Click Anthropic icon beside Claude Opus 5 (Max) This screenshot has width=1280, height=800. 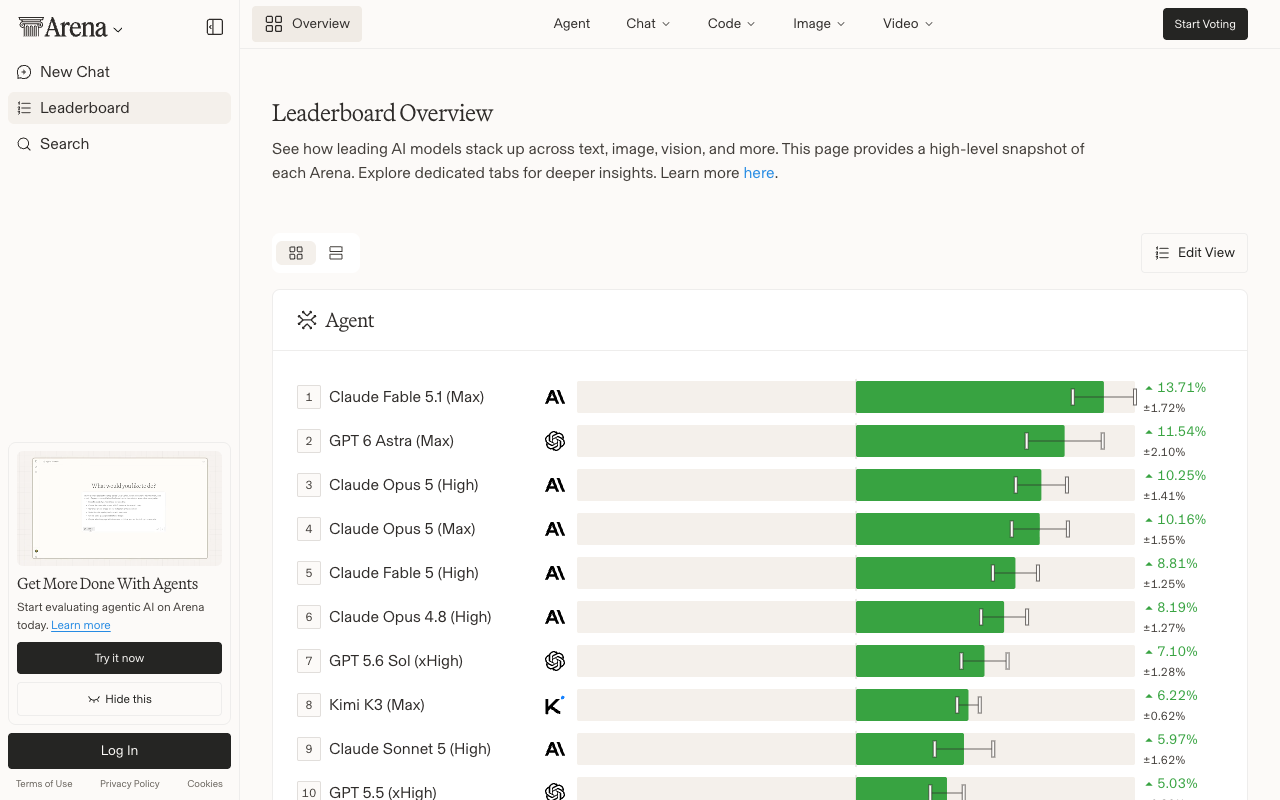(555, 529)
